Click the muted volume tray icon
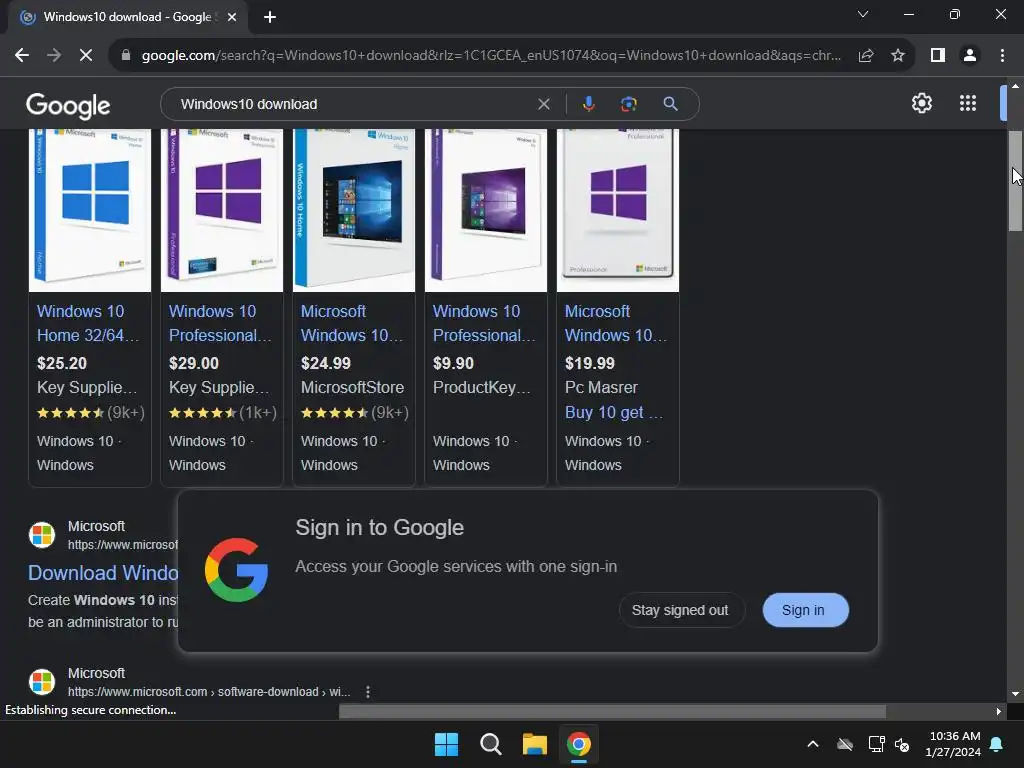This screenshot has width=1024, height=768. tap(902, 744)
